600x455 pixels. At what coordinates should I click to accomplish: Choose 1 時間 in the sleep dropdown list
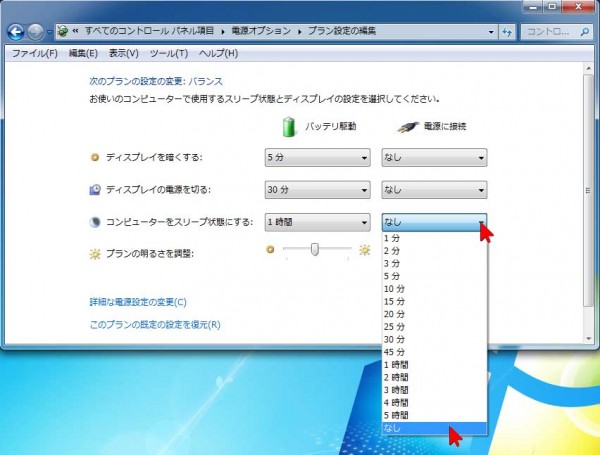(396, 365)
